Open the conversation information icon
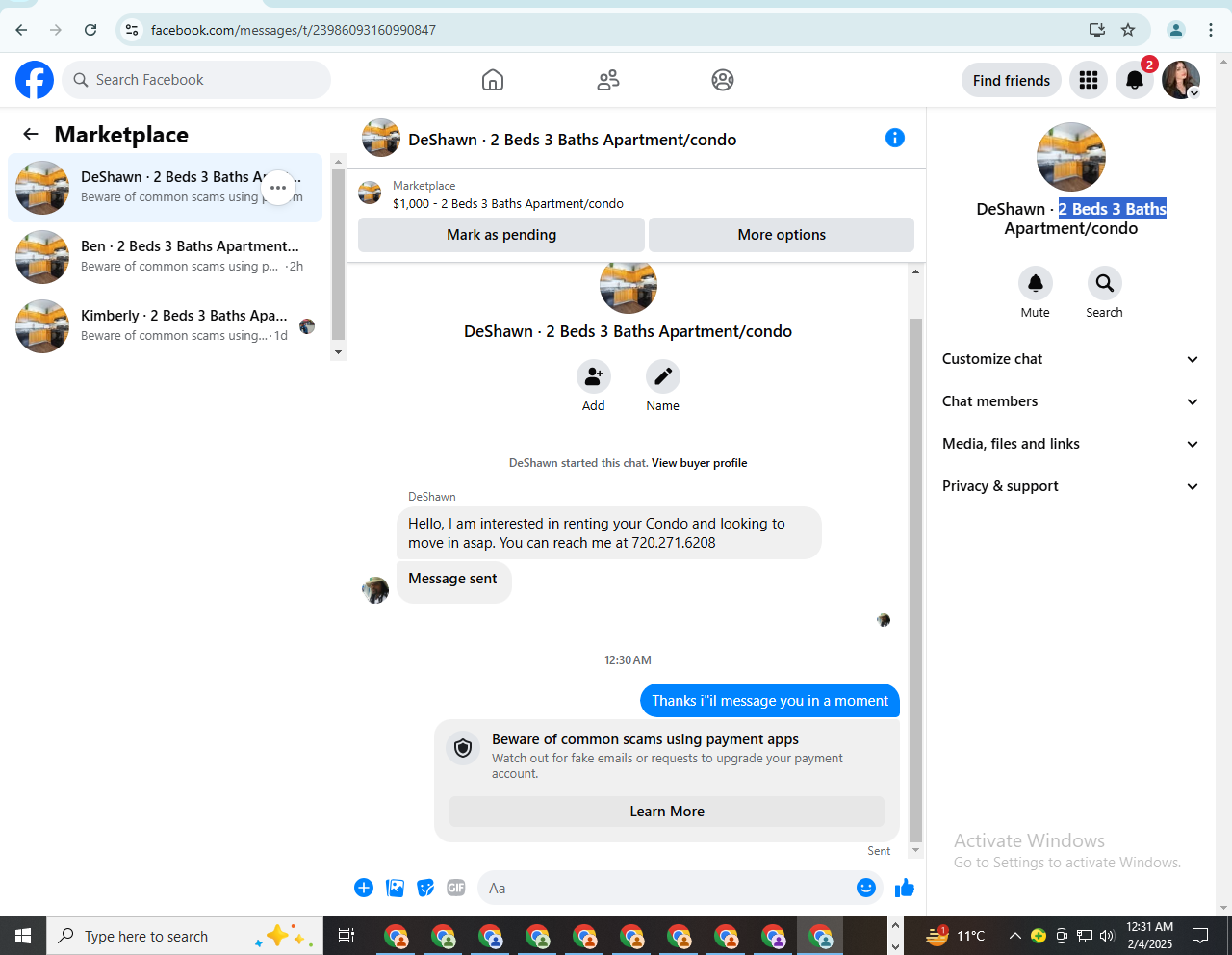1232x955 pixels. pos(895,138)
